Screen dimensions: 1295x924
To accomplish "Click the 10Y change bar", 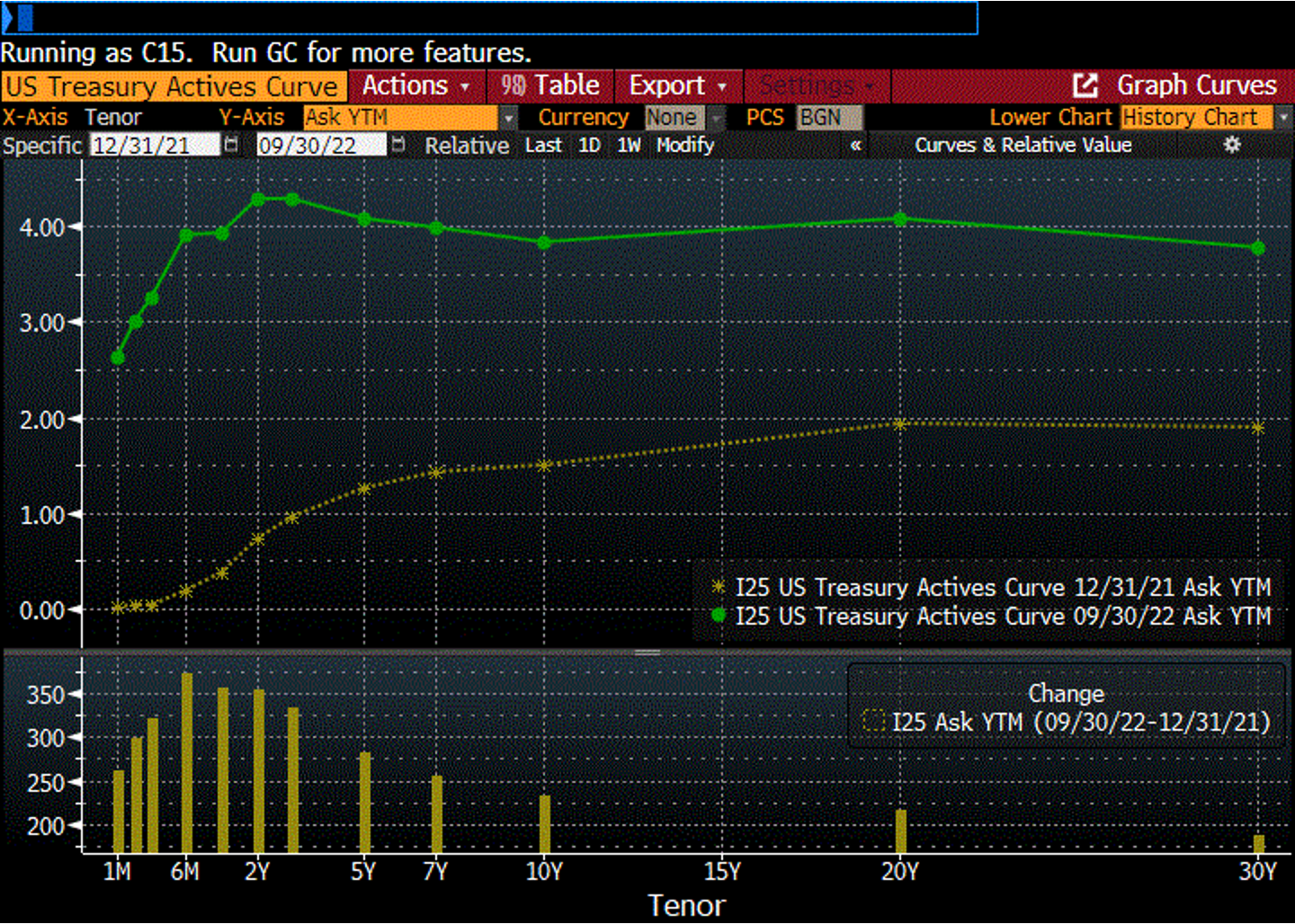I will pyautogui.click(x=545, y=823).
